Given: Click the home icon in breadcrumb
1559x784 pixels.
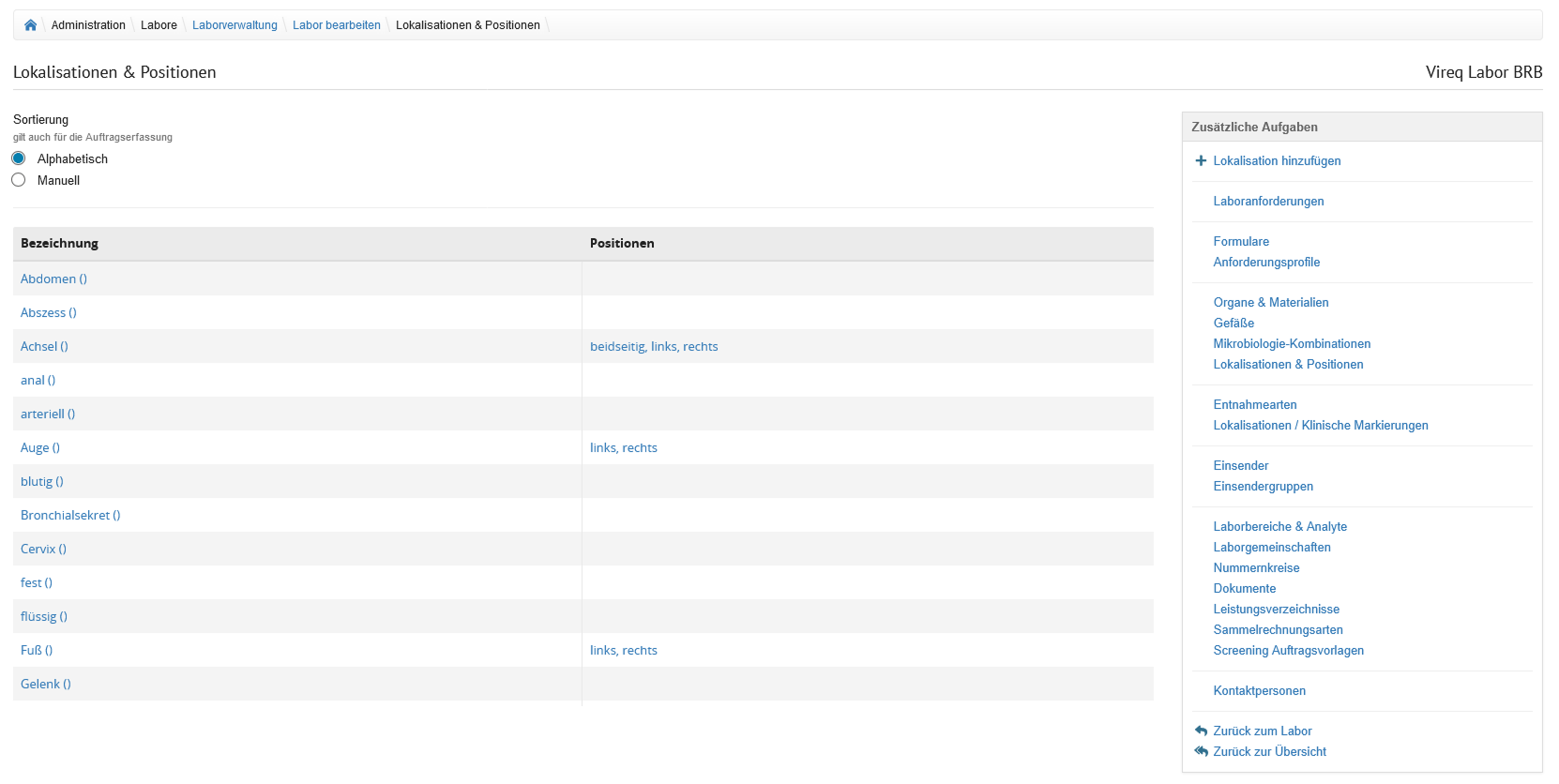Looking at the screenshot, I should click(30, 25).
